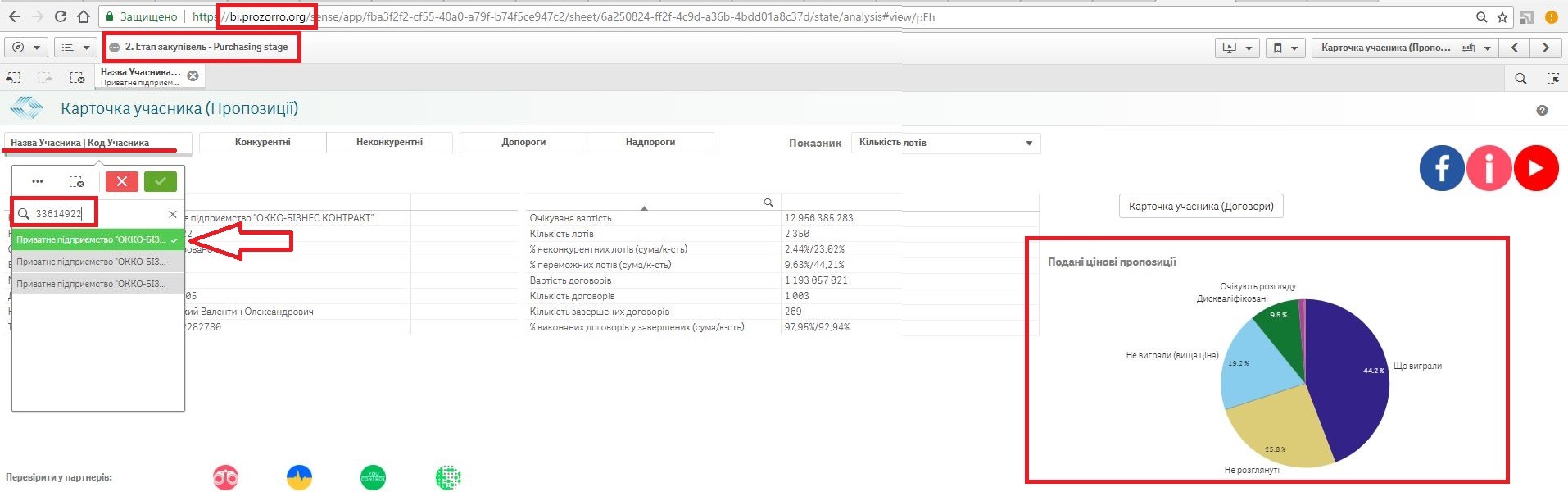
Task: Step back in selections history
Action: click(x=14, y=78)
